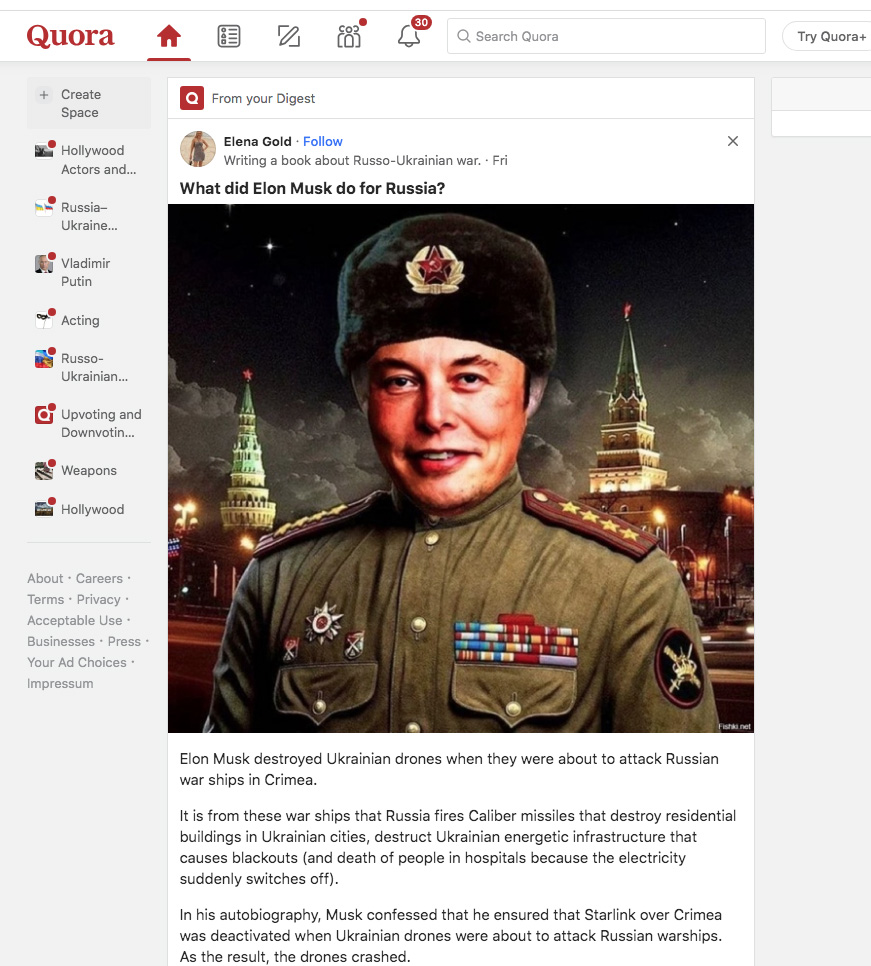Open the Notifications bell icon
The width and height of the screenshot is (871, 966).
click(409, 36)
